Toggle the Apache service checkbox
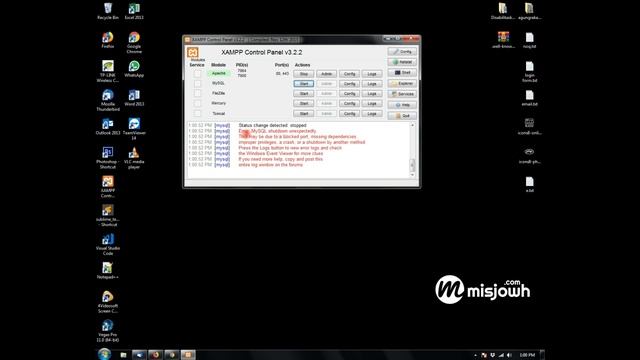Image resolution: width=640 pixels, height=360 pixels. [x=197, y=73]
